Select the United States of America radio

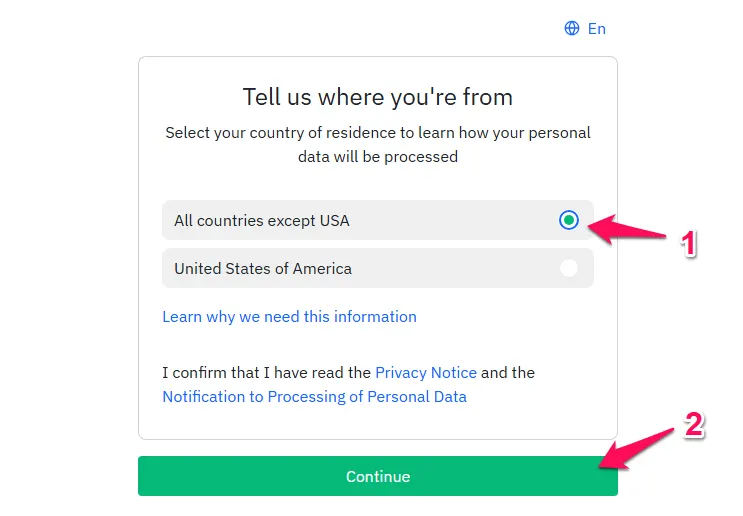point(569,268)
